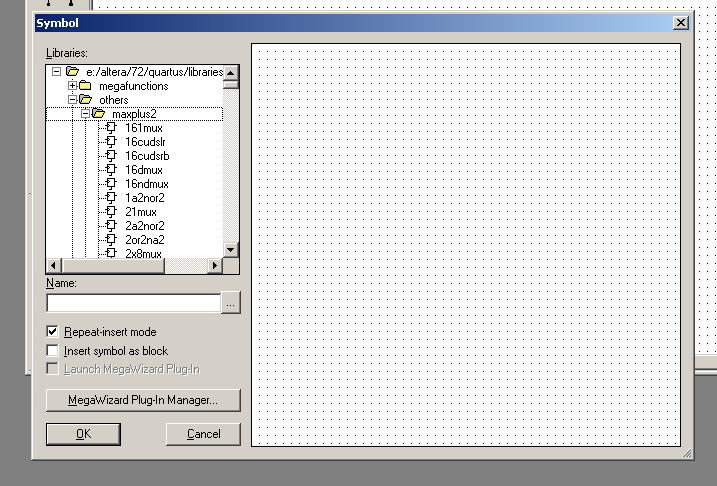Select the 16ndmux entry text
This screenshot has width=717, height=486.
[147, 184]
